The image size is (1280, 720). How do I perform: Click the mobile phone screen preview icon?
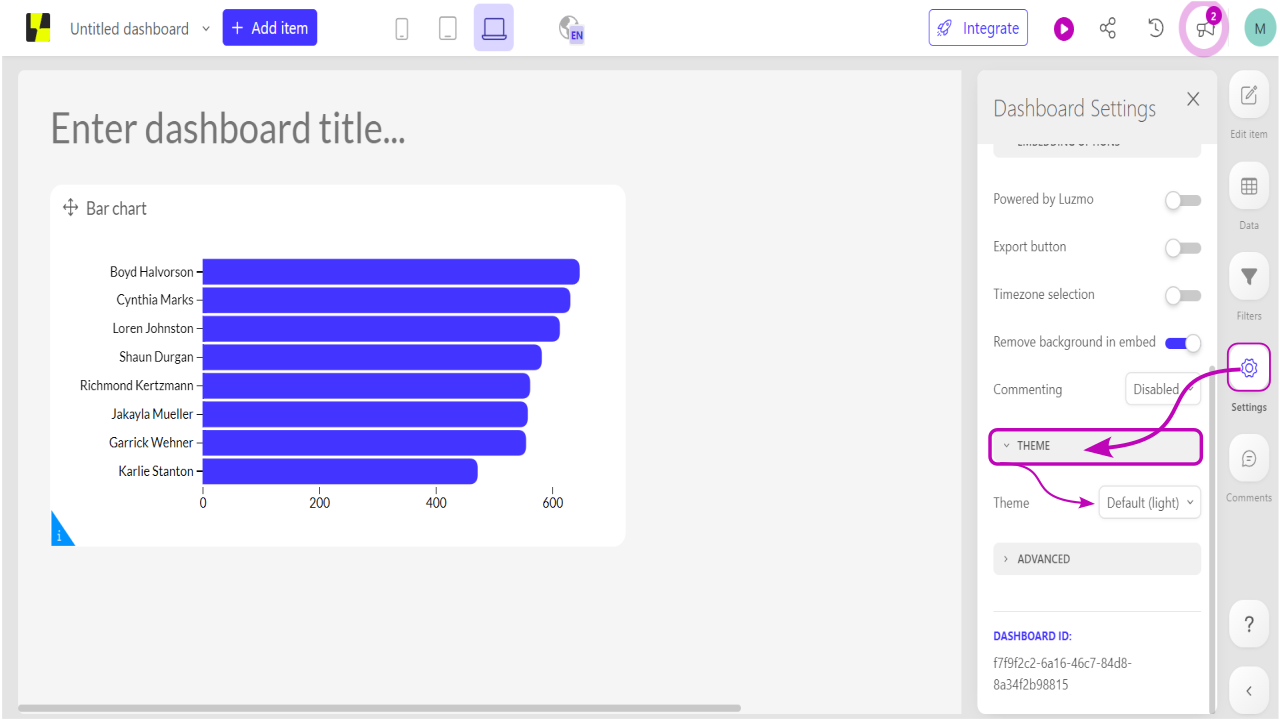402,29
